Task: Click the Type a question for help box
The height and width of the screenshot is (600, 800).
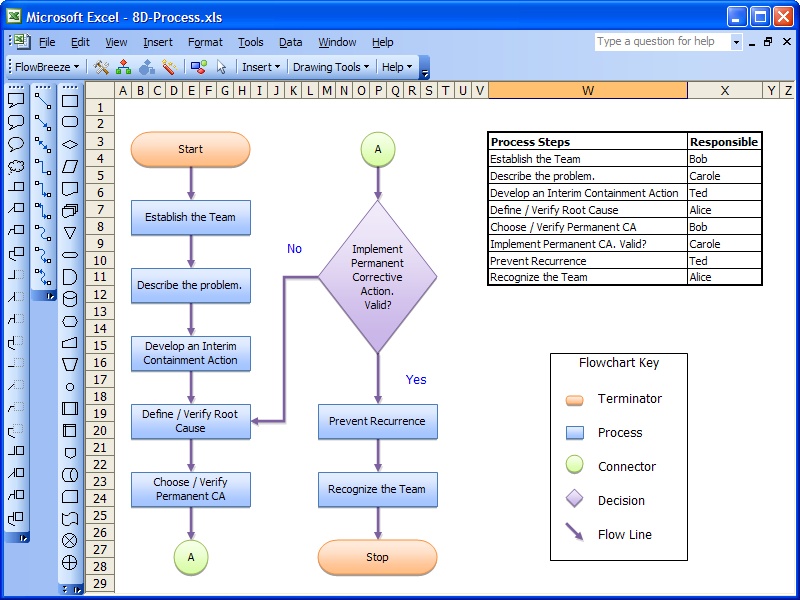Action: pos(661,42)
